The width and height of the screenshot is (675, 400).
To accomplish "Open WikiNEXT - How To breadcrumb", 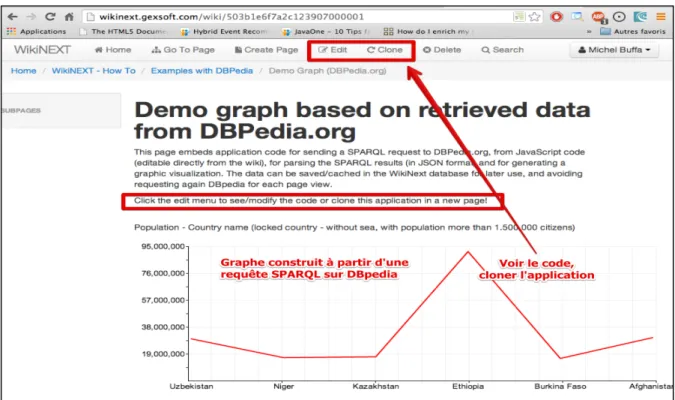I will coord(93,71).
